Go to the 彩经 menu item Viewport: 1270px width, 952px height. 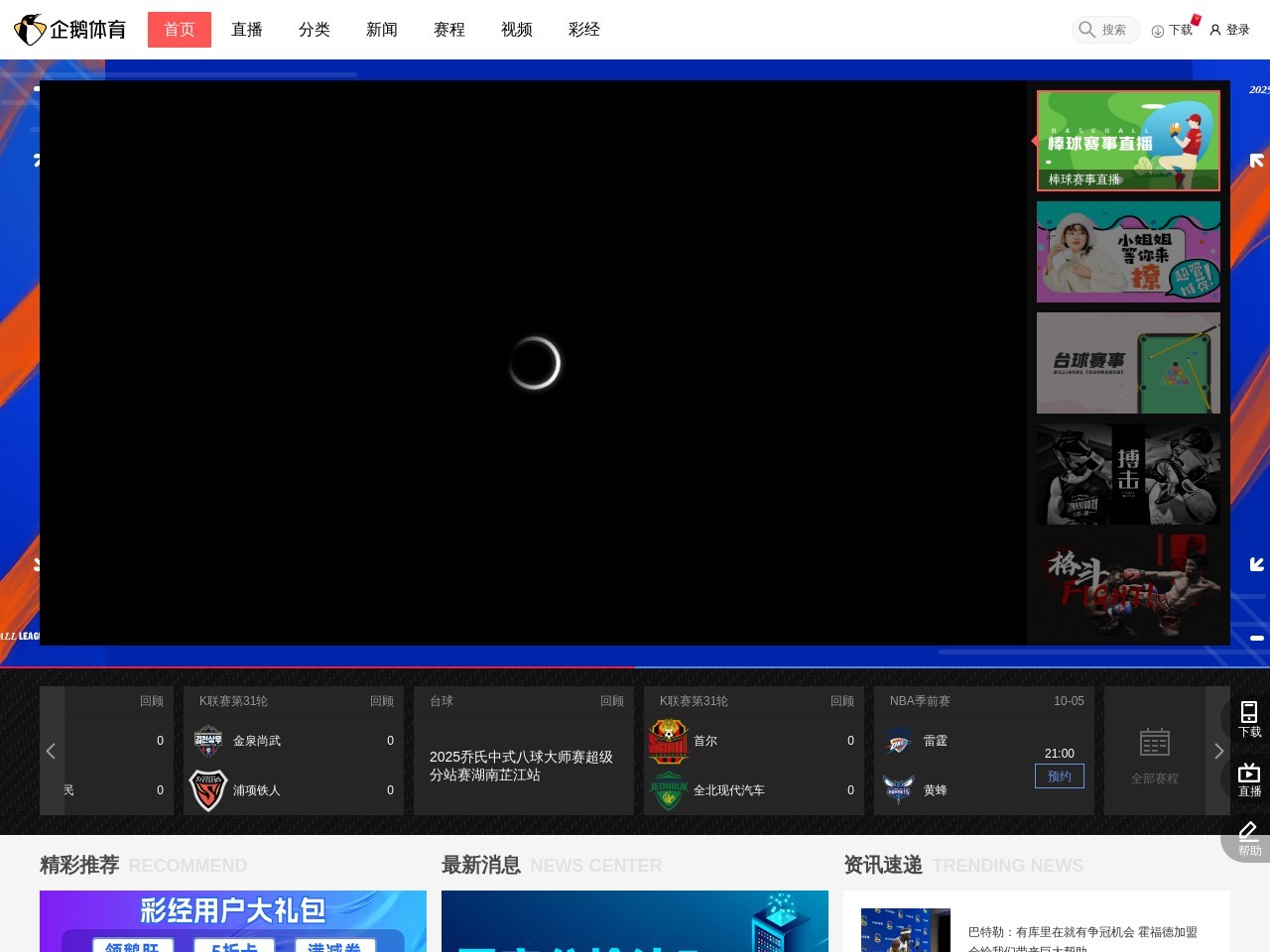click(584, 30)
